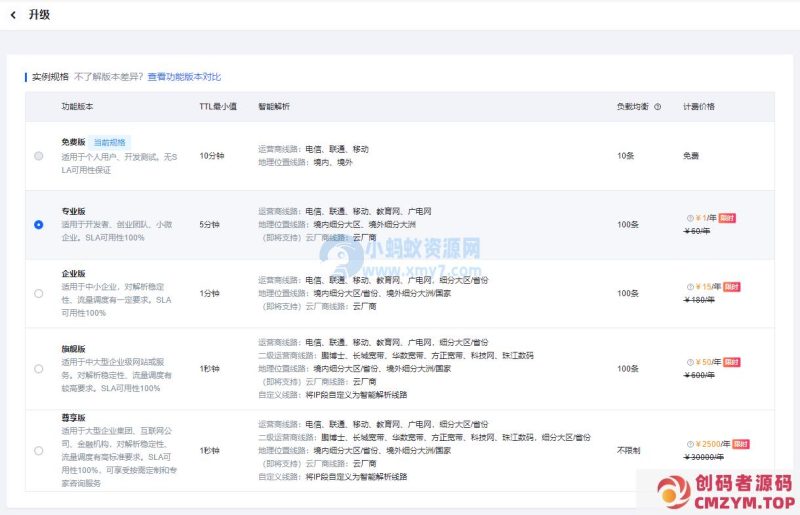Image resolution: width=800 pixels, height=515 pixels.
Task: Click the 功能版本 column header
Action: pos(78,106)
